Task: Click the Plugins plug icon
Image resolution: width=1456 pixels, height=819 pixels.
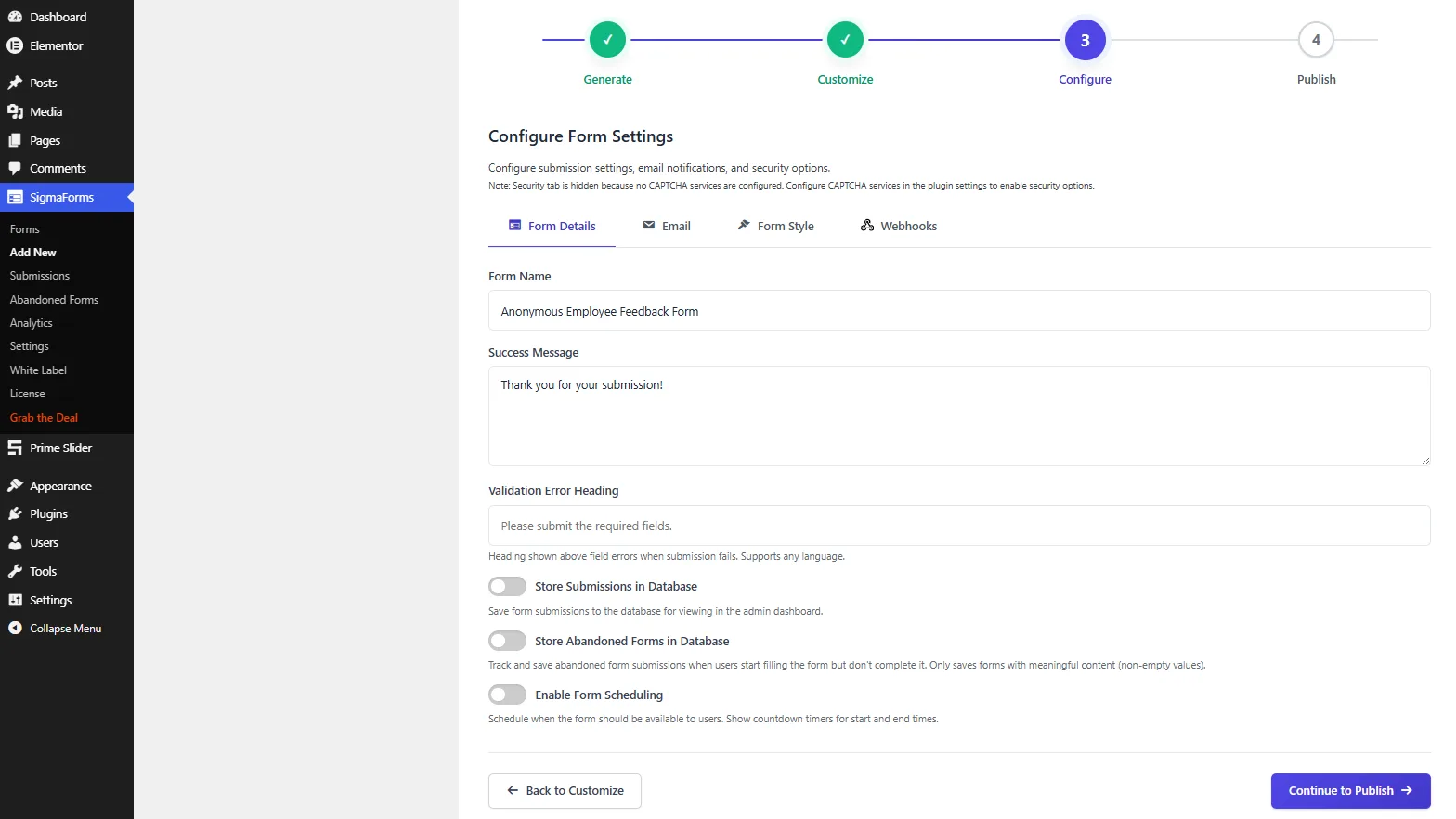Action: point(15,513)
